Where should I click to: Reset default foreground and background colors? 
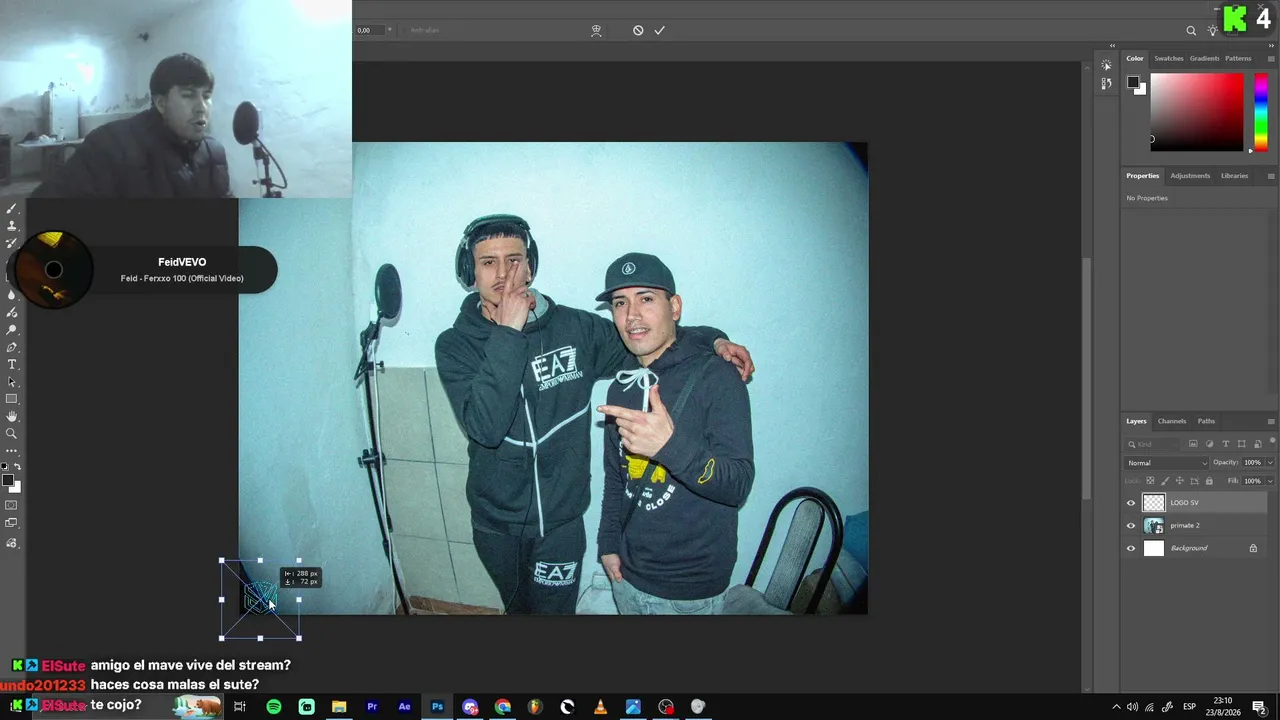tap(5, 467)
